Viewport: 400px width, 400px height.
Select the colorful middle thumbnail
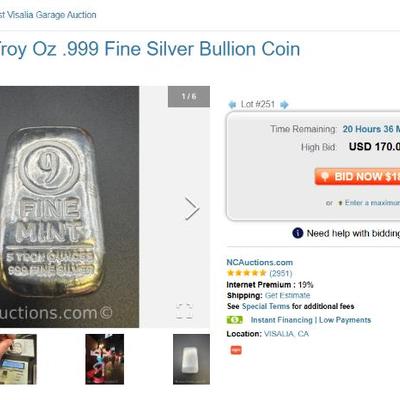click(105, 359)
